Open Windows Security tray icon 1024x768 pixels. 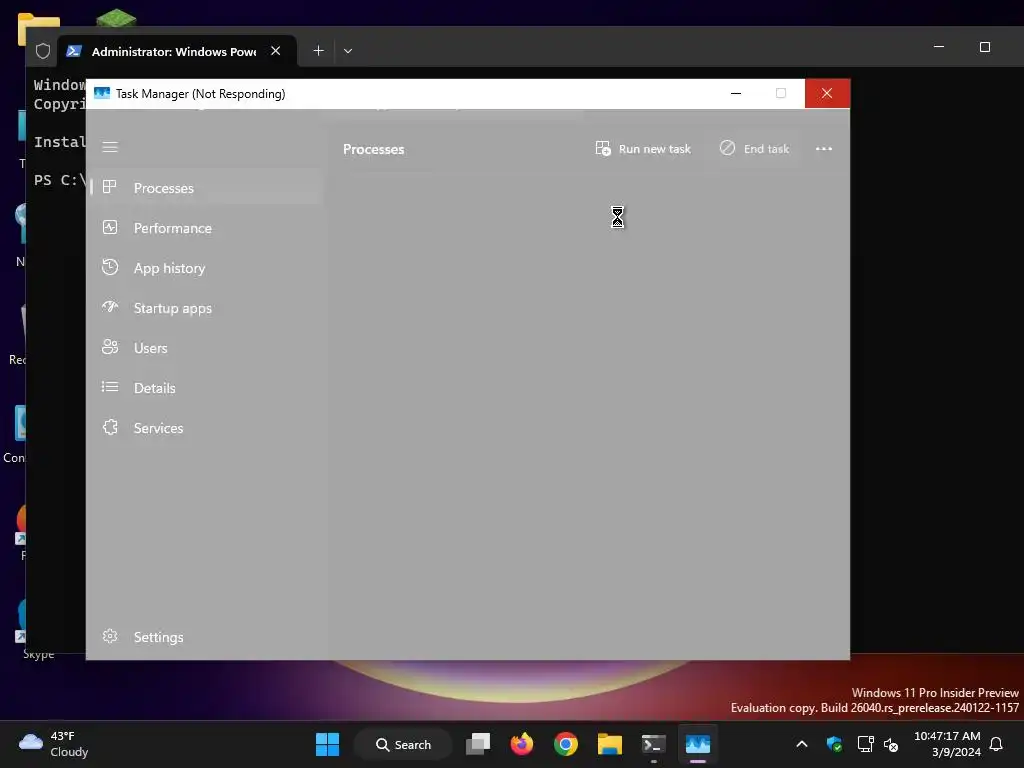tap(834, 744)
